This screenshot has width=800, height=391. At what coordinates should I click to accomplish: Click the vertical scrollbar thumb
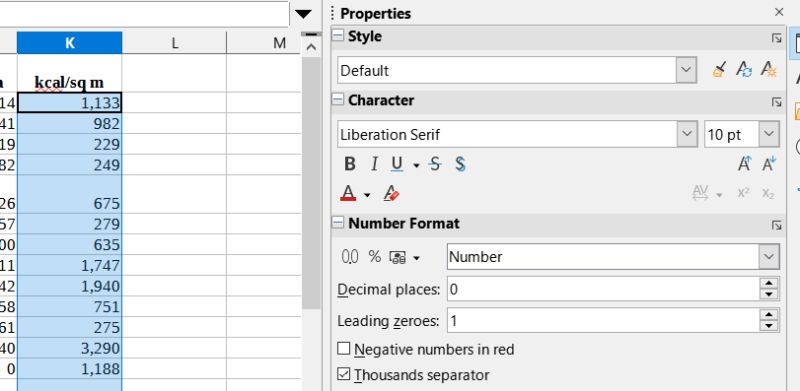(x=311, y=182)
